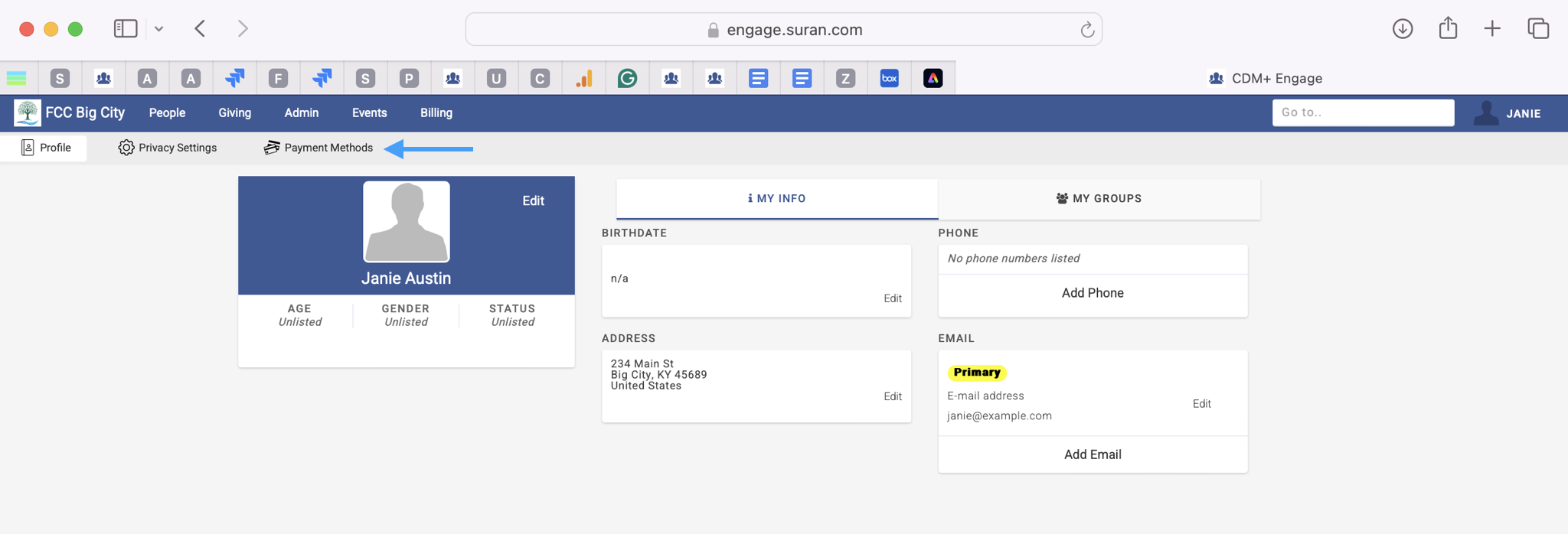The width and height of the screenshot is (1568, 534).
Task: Click the Safari share icon
Action: pos(1447,29)
